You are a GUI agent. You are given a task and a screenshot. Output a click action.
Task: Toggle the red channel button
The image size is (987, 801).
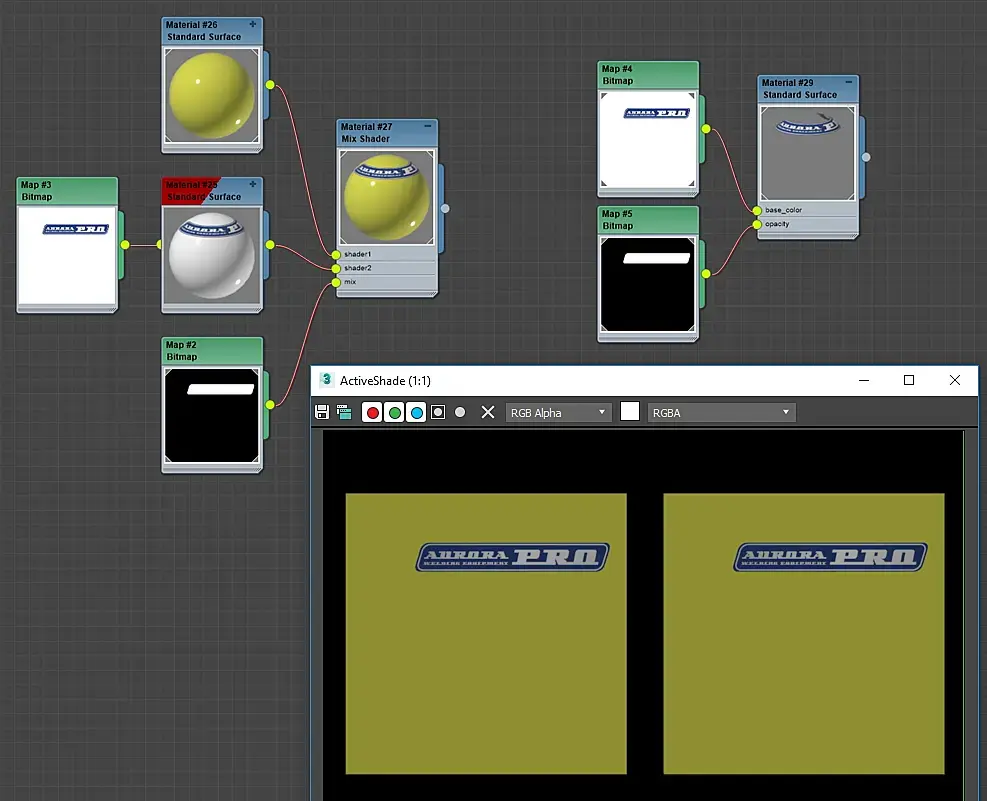pyautogui.click(x=372, y=412)
